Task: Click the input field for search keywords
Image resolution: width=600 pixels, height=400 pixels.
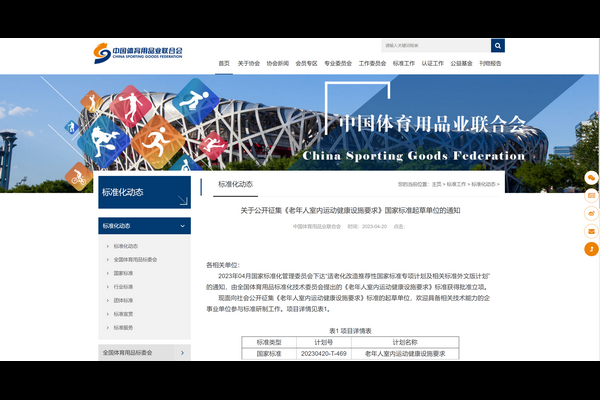Action: pos(436,46)
